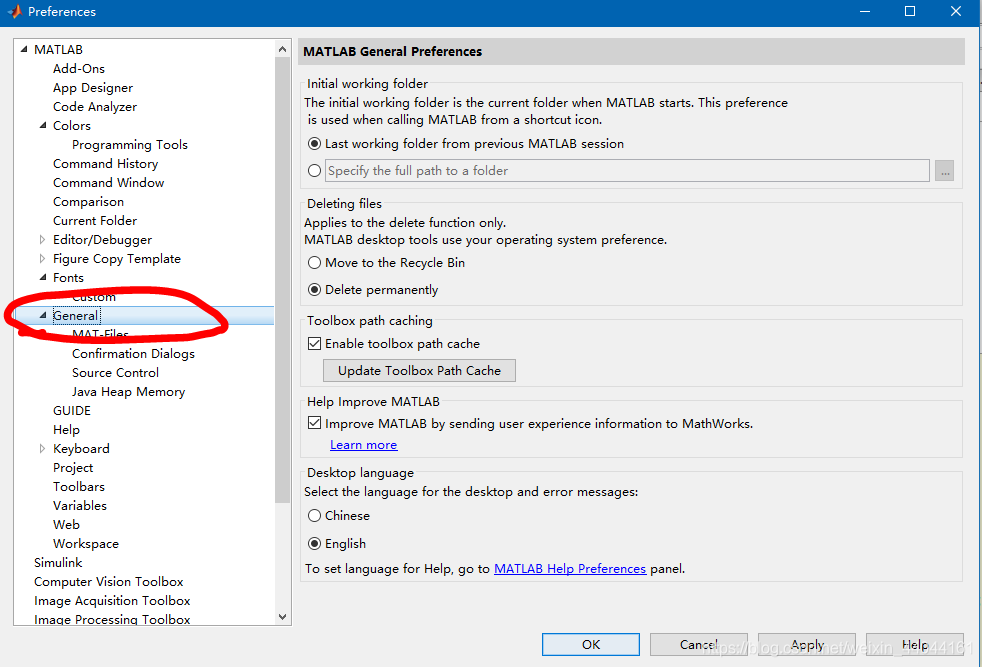Select Comparison preferences

[x=88, y=202]
